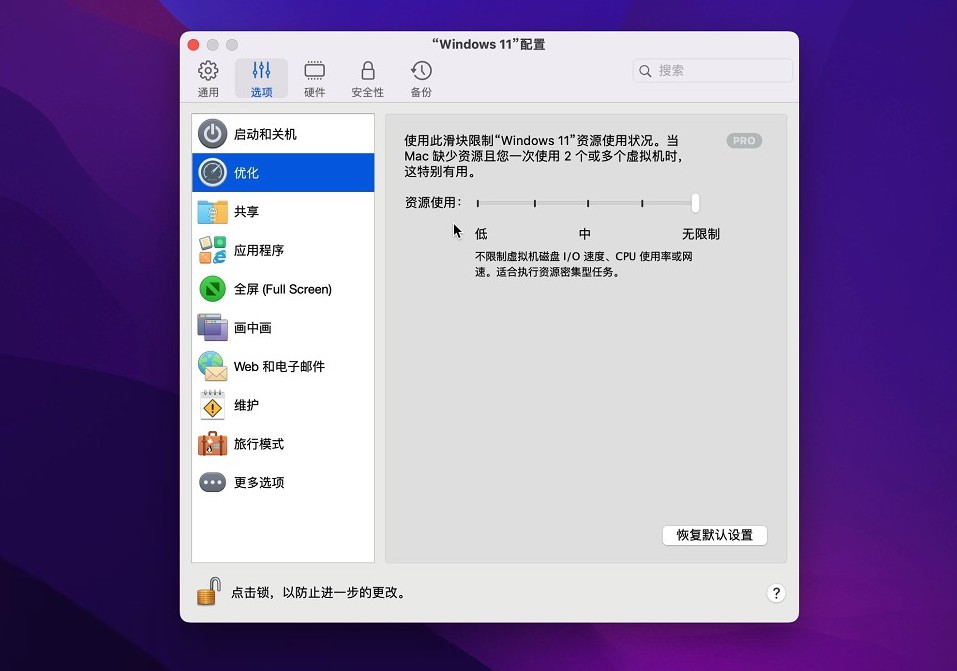957x671 pixels.
Task: Select the Web 和电子邮件 globe icon
Action: tap(212, 366)
